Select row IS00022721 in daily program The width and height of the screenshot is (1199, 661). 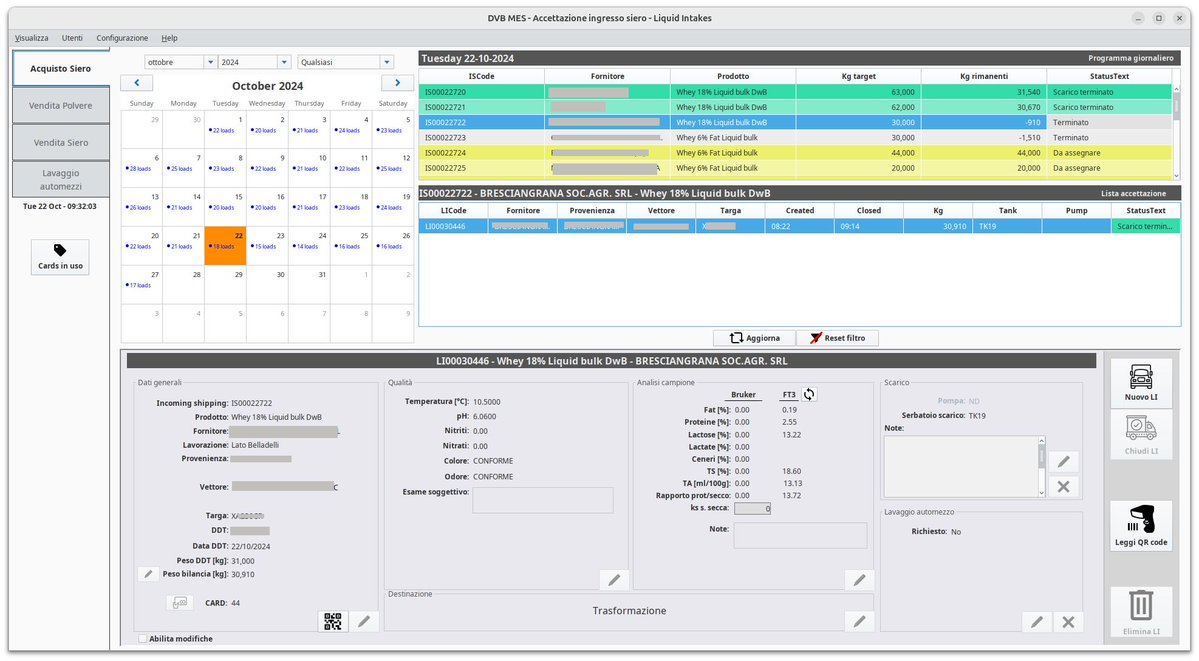(794, 107)
